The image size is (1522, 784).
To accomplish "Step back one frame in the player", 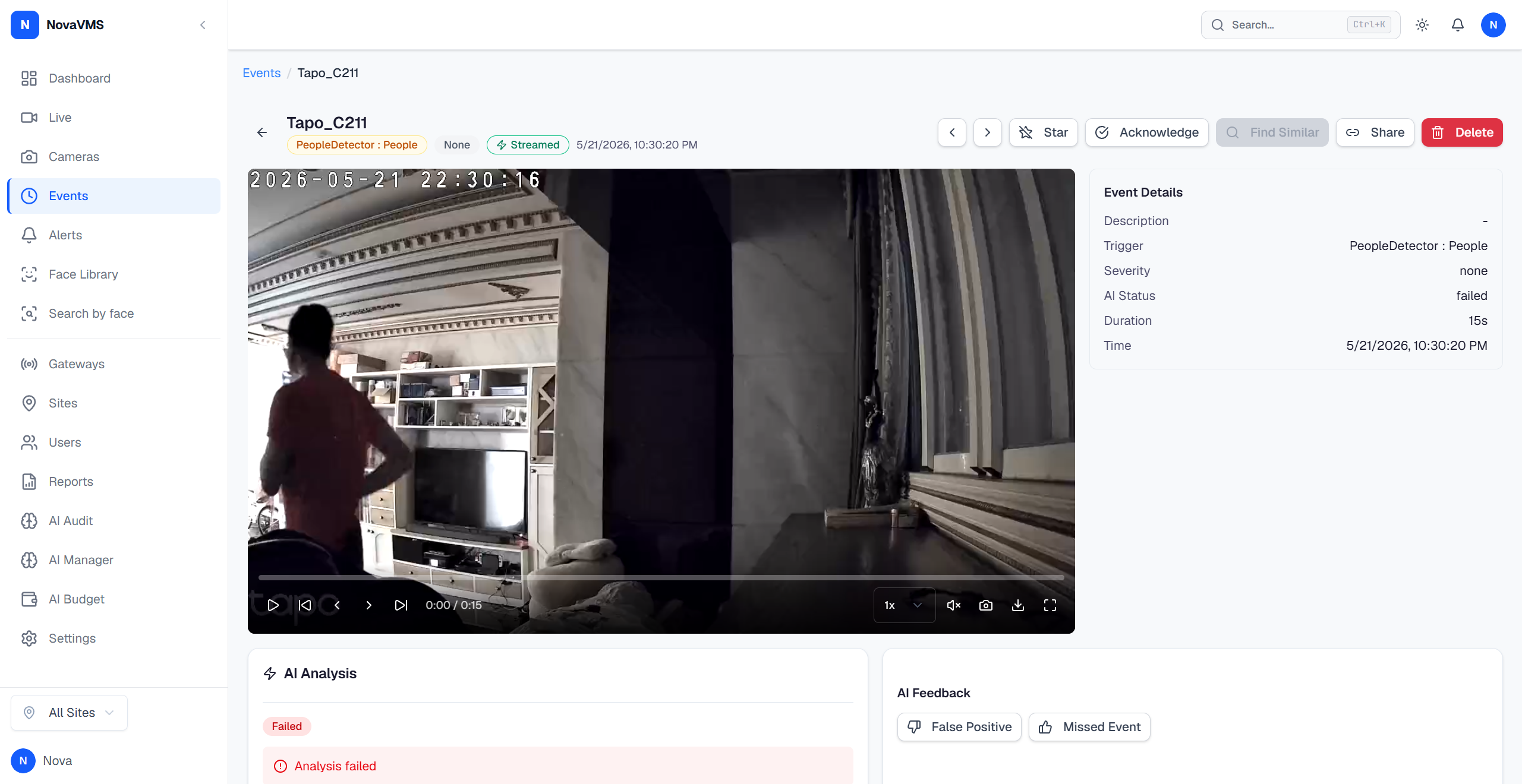I will coord(337,605).
